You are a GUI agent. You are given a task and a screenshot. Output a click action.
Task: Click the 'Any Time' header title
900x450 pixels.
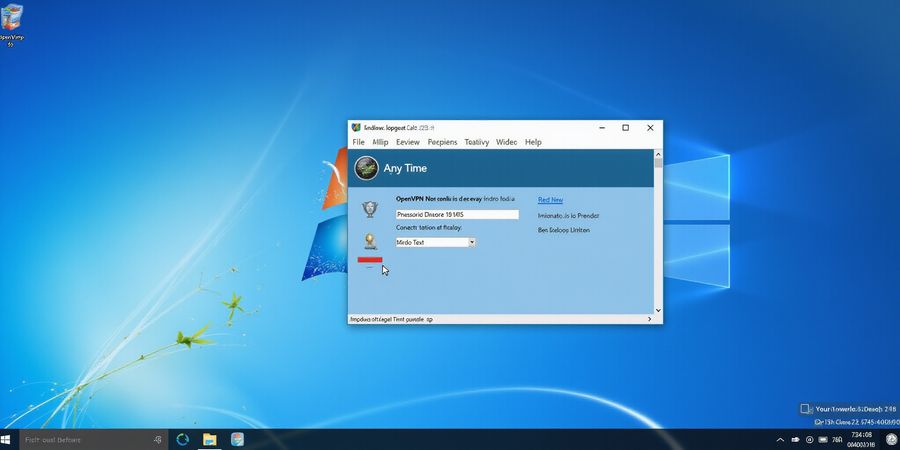[x=405, y=168]
